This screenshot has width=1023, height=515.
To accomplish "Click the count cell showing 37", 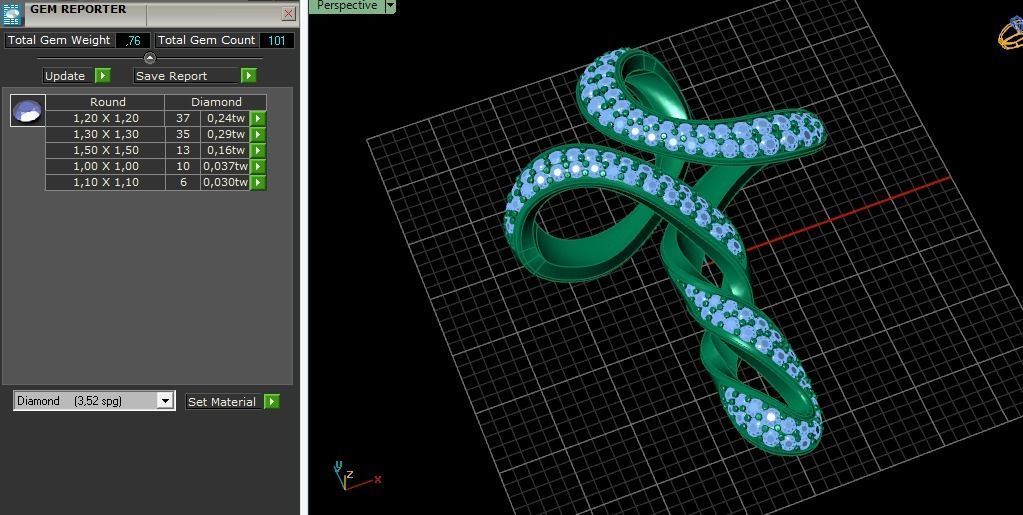I will point(183,118).
